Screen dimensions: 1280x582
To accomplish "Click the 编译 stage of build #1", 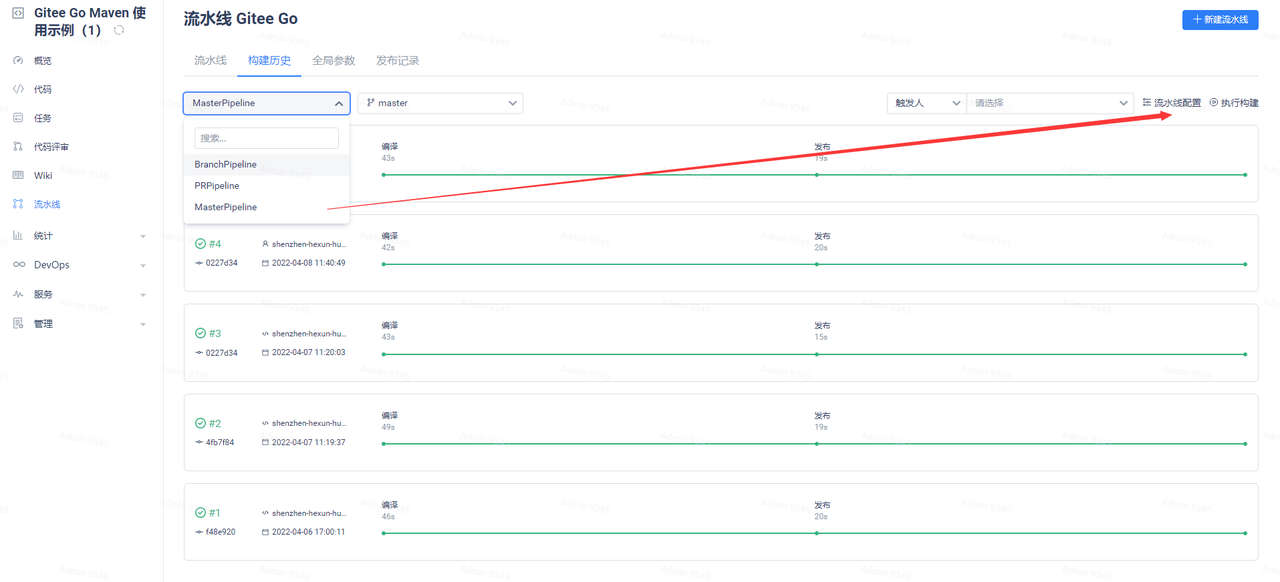I will click(389, 505).
